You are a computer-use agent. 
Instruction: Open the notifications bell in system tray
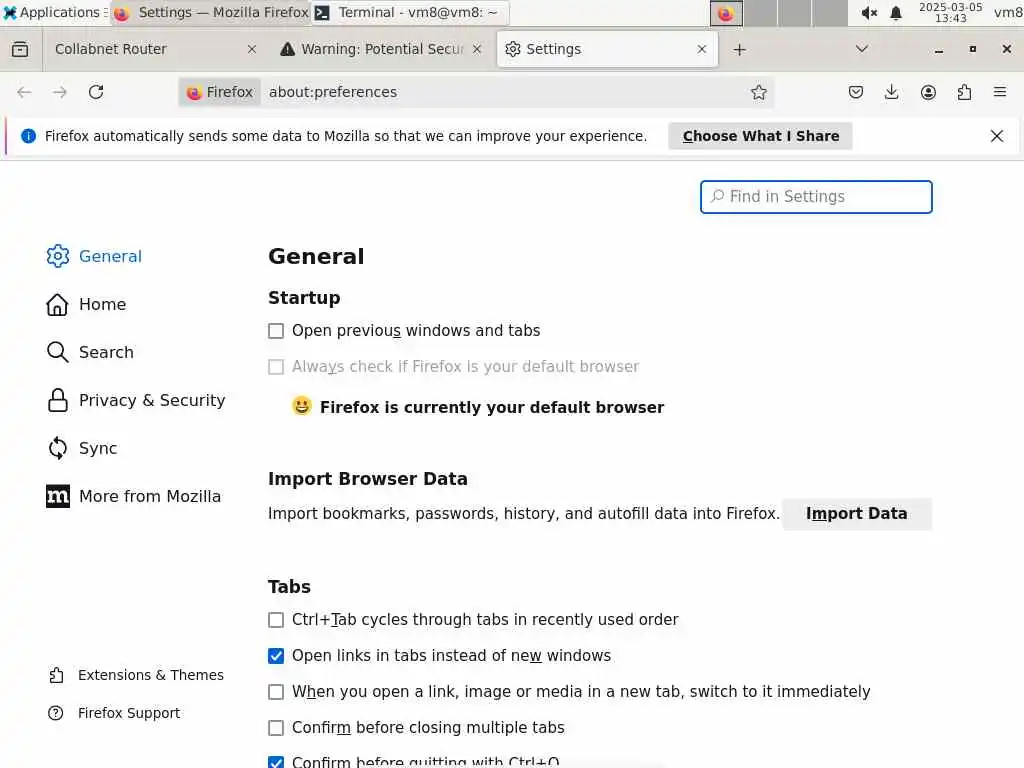(896, 13)
